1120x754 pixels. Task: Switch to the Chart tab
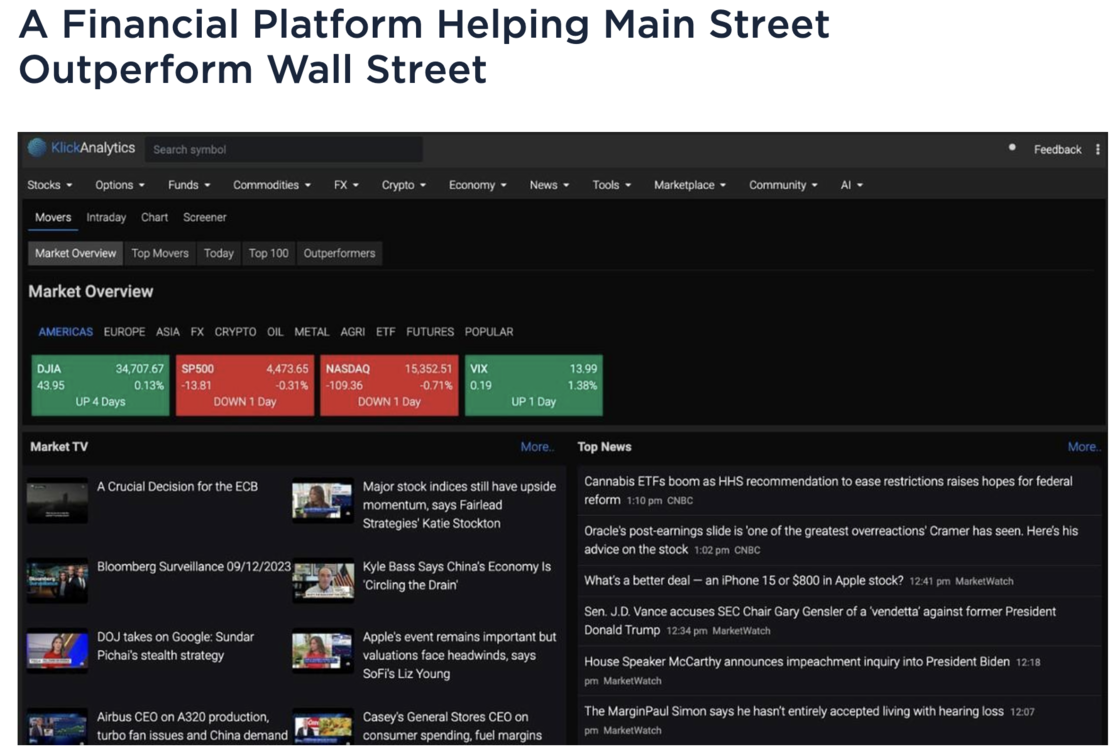pyautogui.click(x=154, y=217)
